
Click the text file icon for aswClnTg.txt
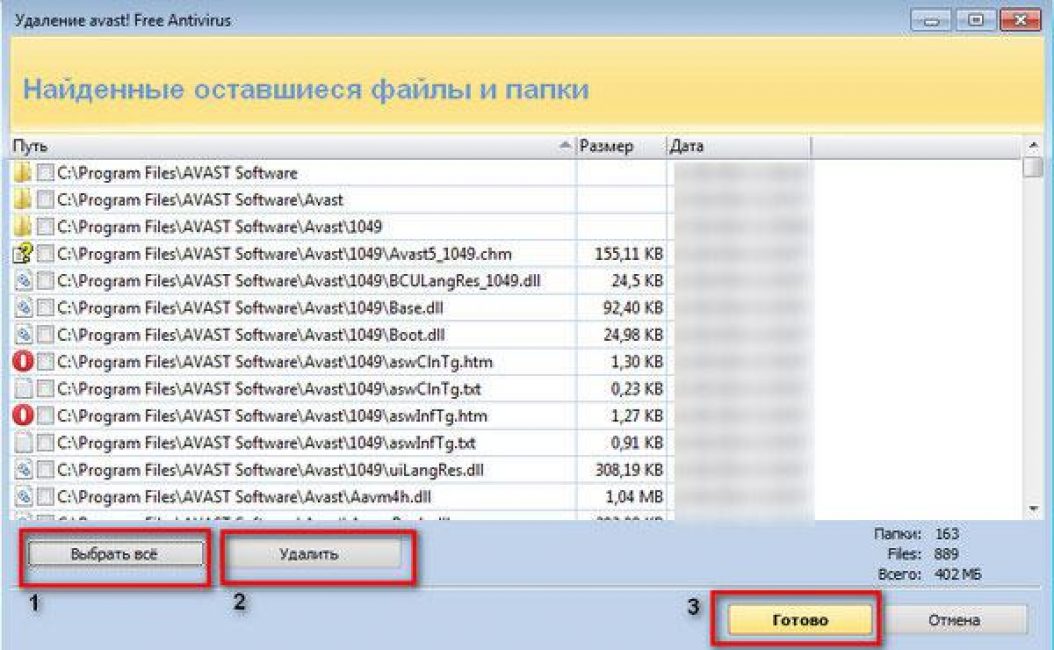click(23, 389)
